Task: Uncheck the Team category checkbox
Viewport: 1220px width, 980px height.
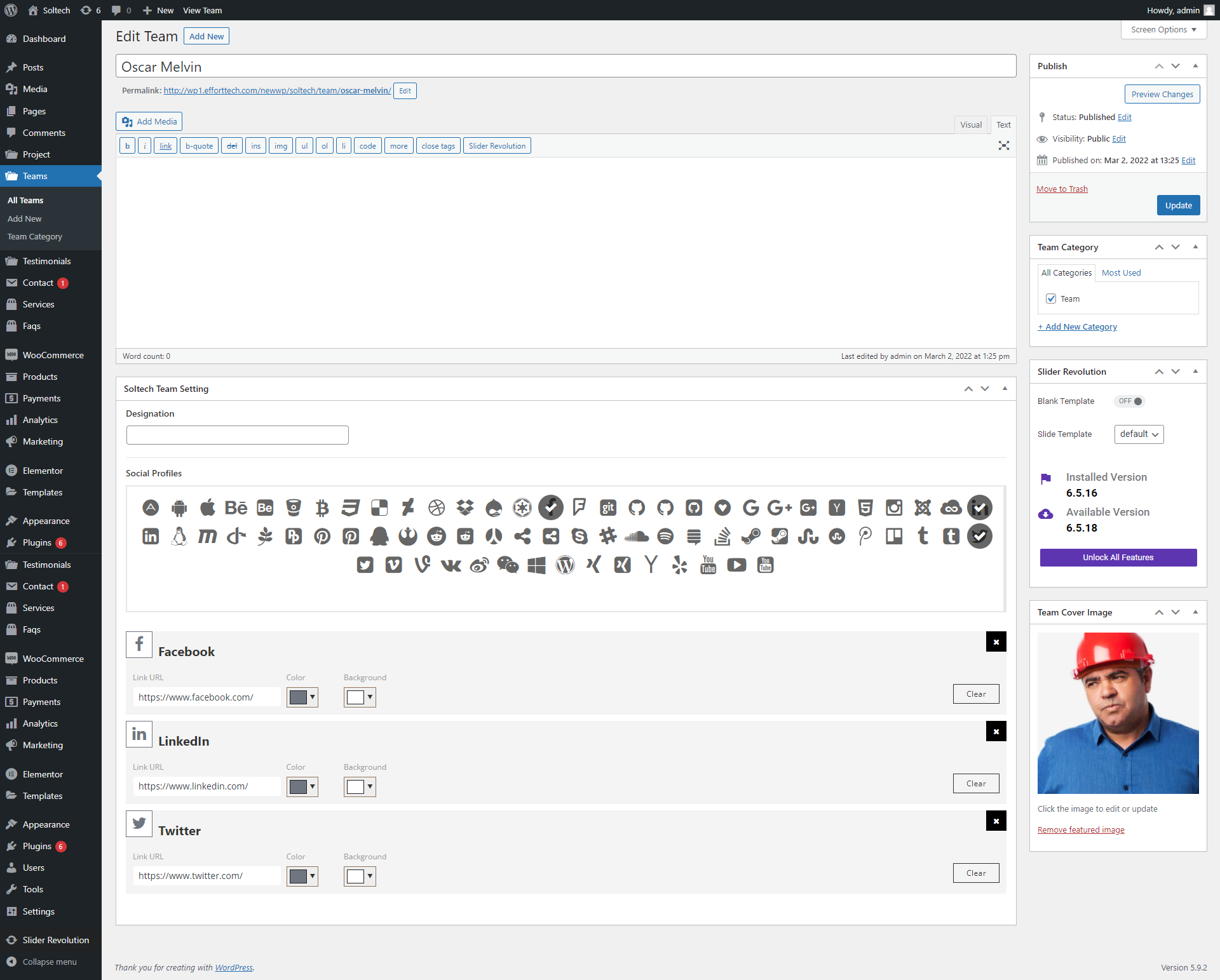Action: [1051, 299]
